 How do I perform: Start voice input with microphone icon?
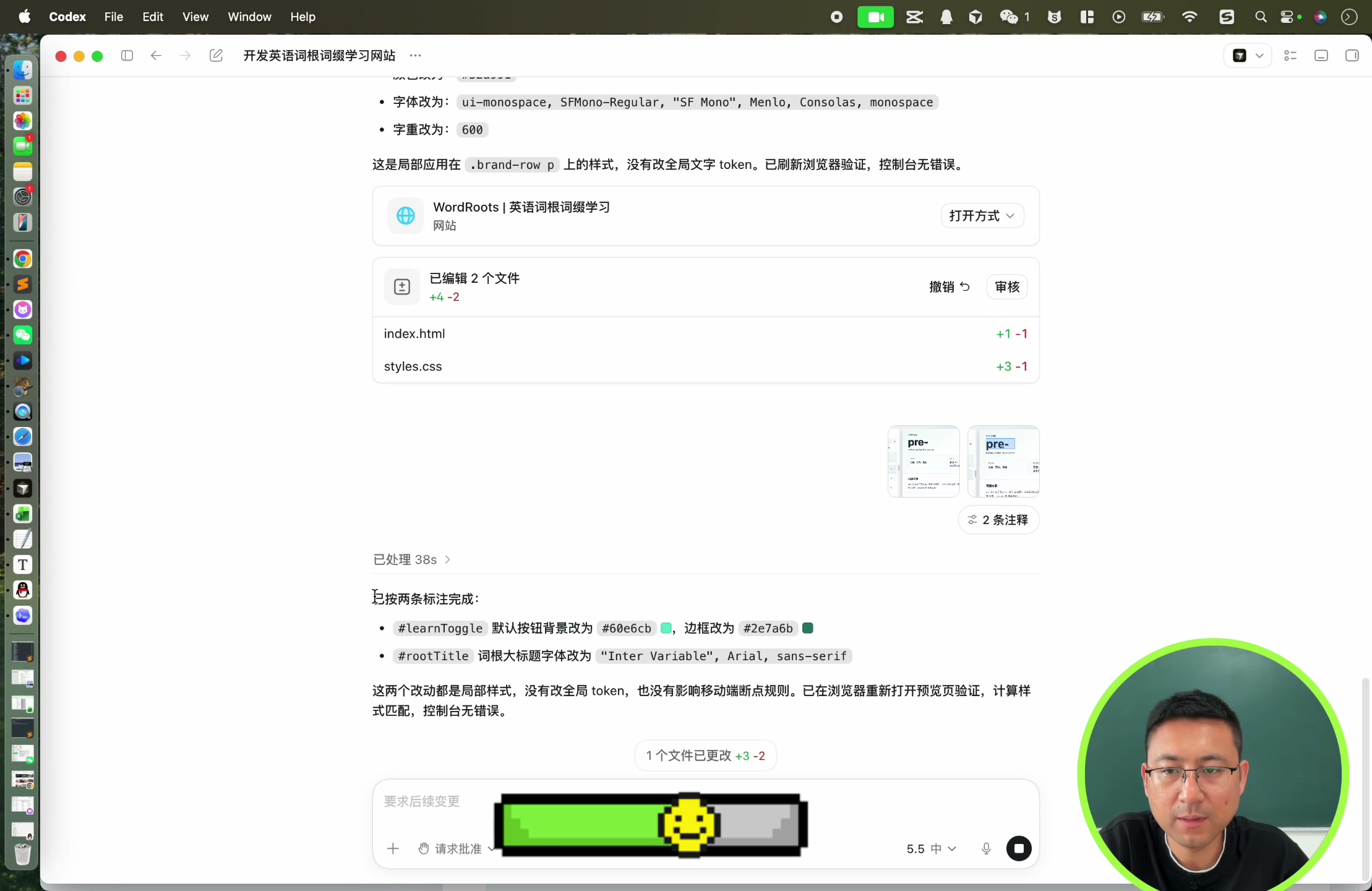[x=987, y=848]
